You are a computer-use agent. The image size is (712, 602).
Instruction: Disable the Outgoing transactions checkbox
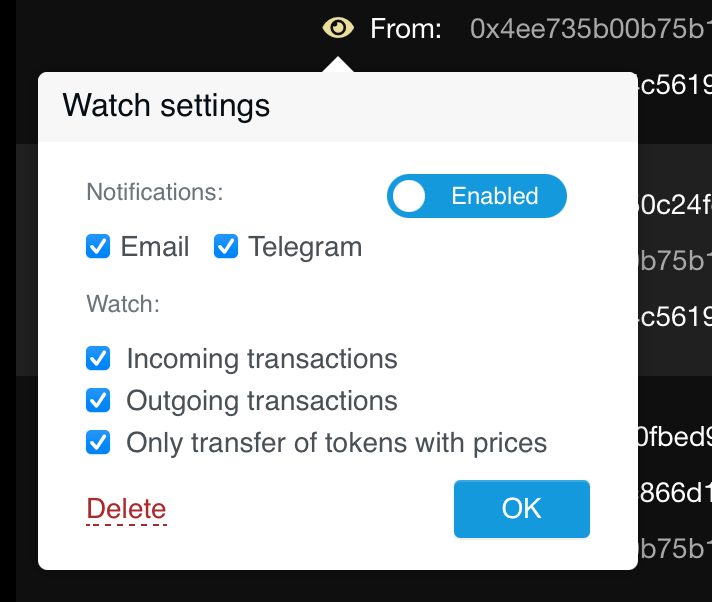click(x=98, y=401)
